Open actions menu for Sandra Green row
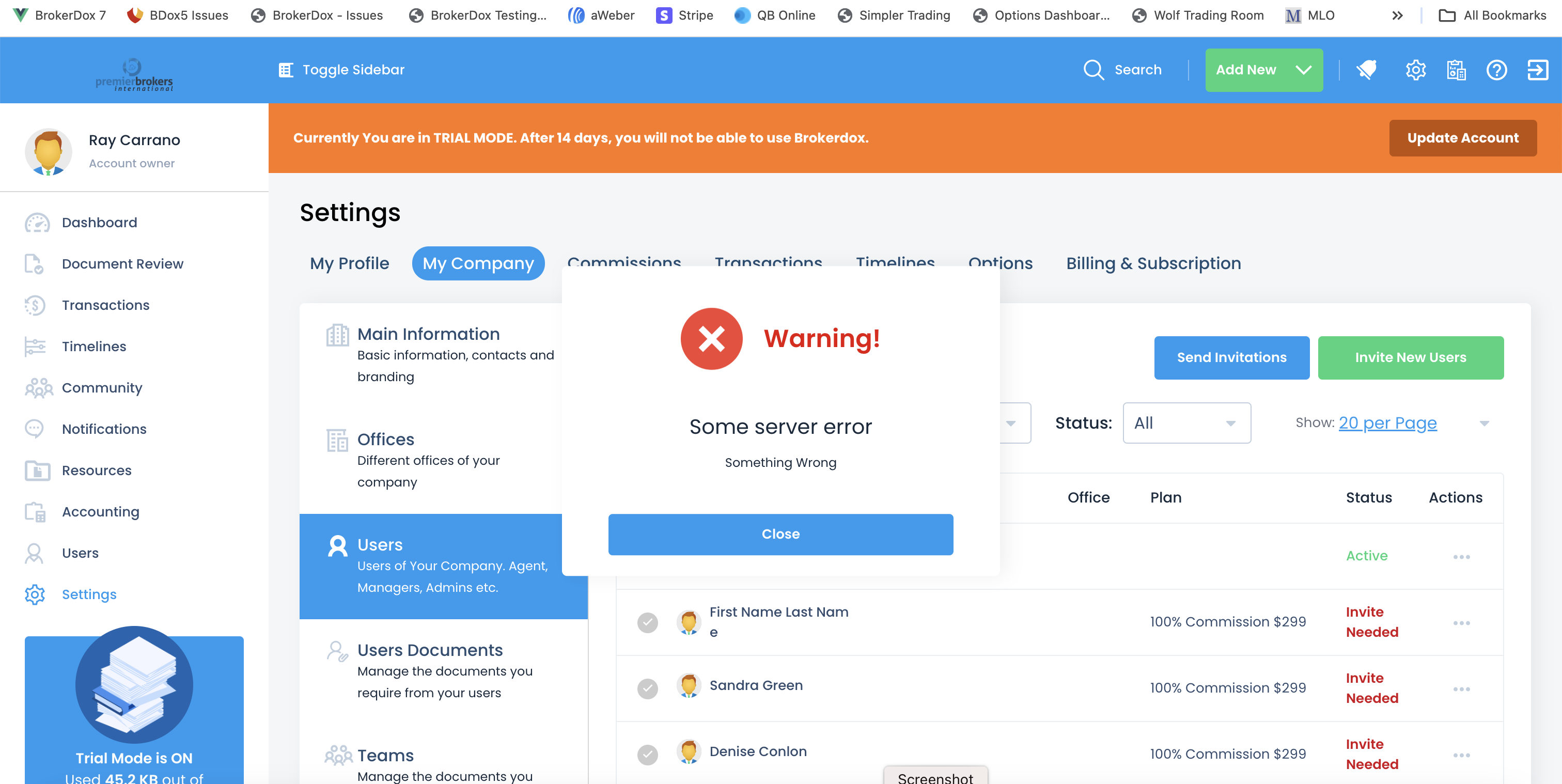 pyautogui.click(x=1461, y=689)
